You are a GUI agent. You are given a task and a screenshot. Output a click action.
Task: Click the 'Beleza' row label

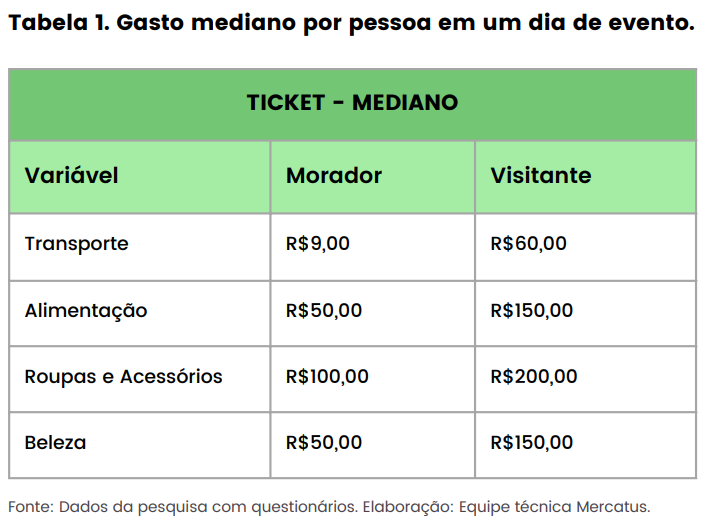tap(56, 443)
